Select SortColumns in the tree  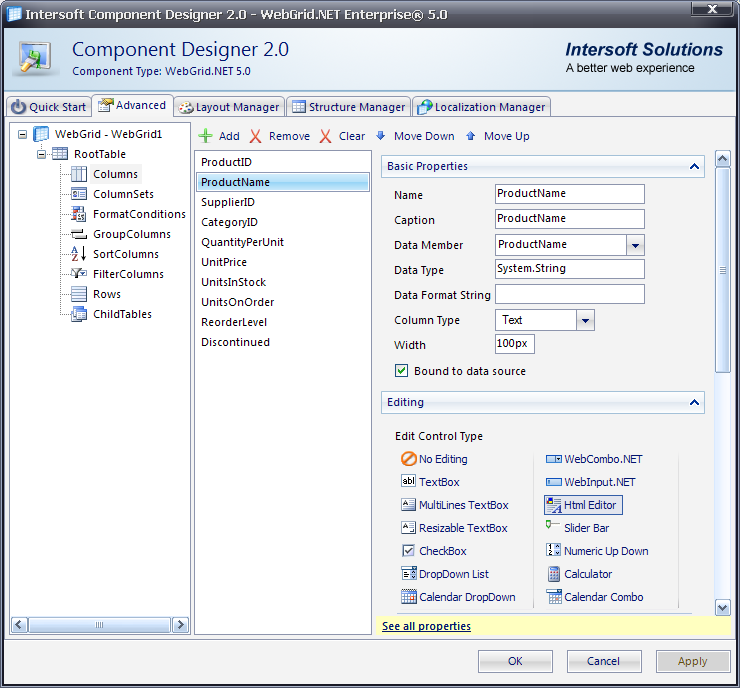[x=126, y=254]
